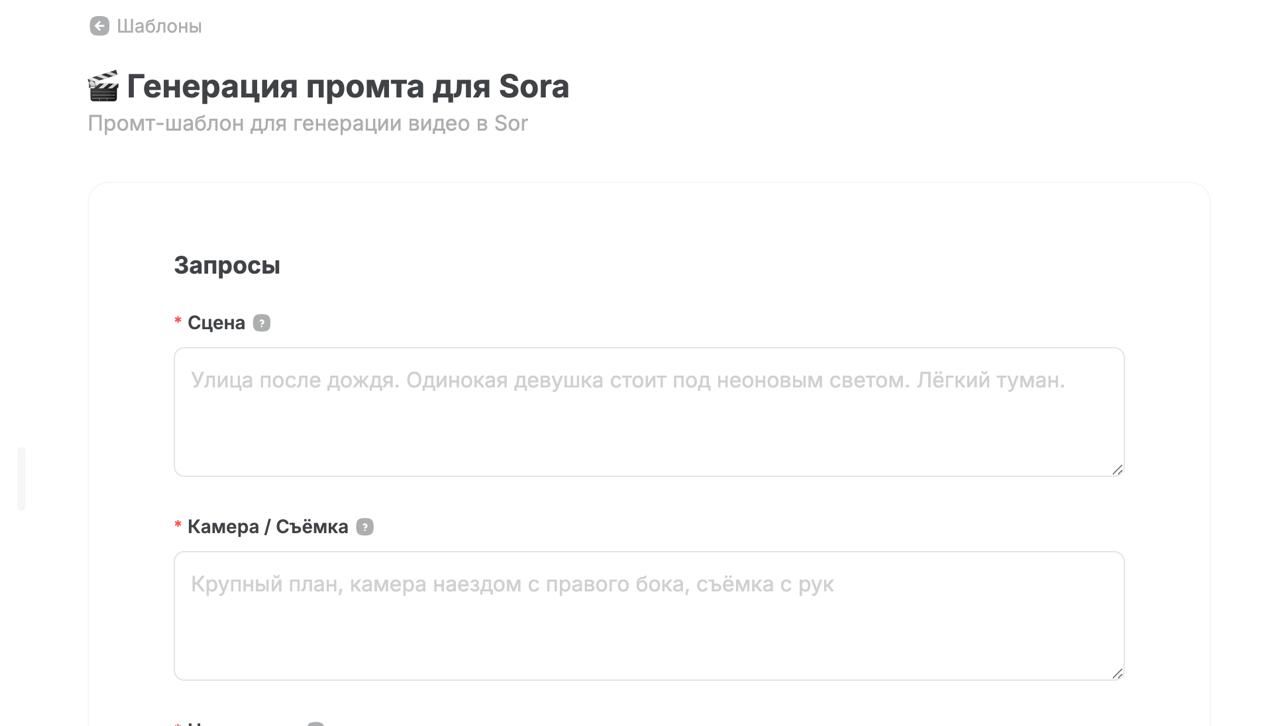Click the clapperboard emoji in the title

click(103, 87)
